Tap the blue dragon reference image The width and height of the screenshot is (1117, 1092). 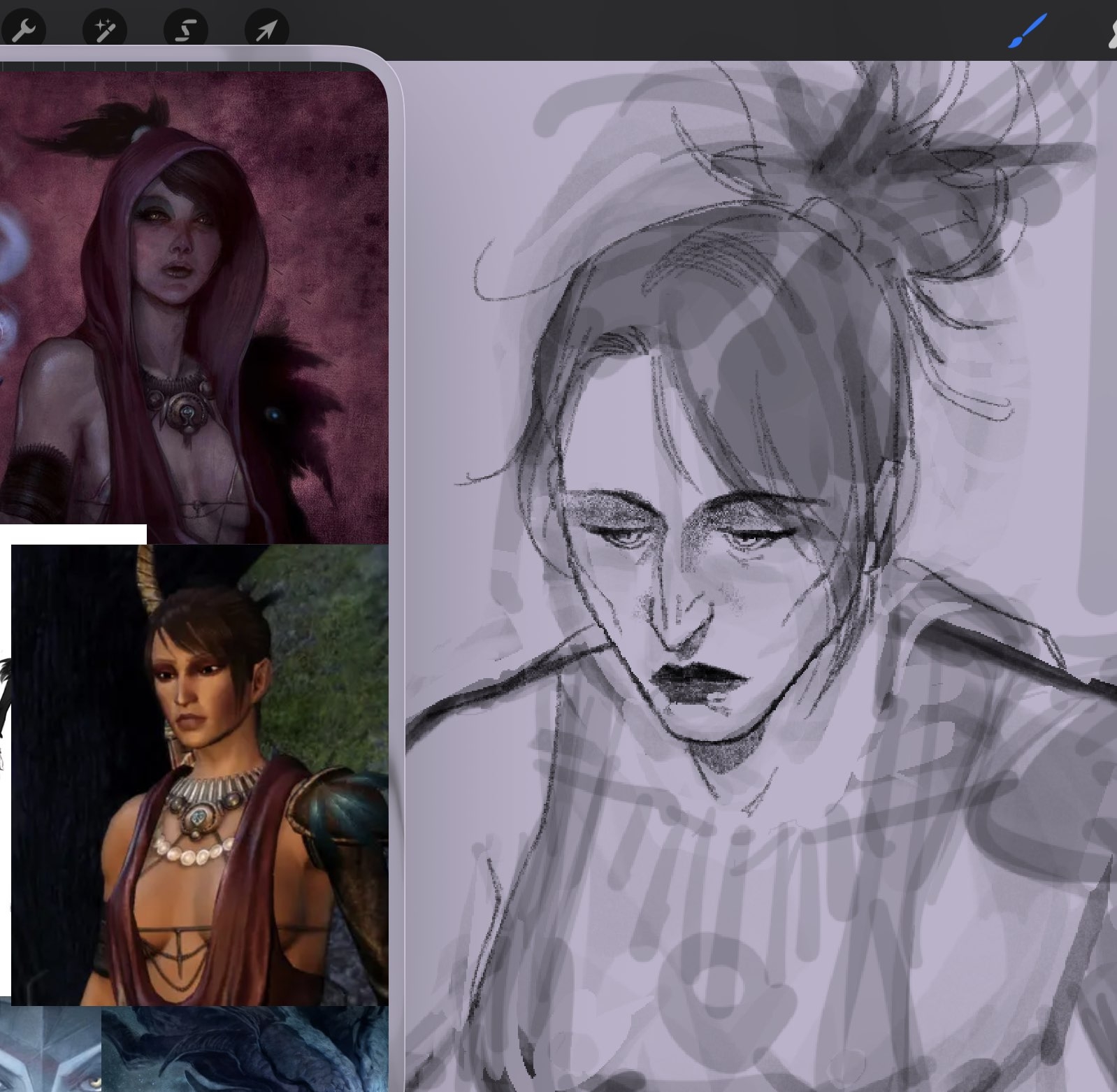tap(245, 1049)
